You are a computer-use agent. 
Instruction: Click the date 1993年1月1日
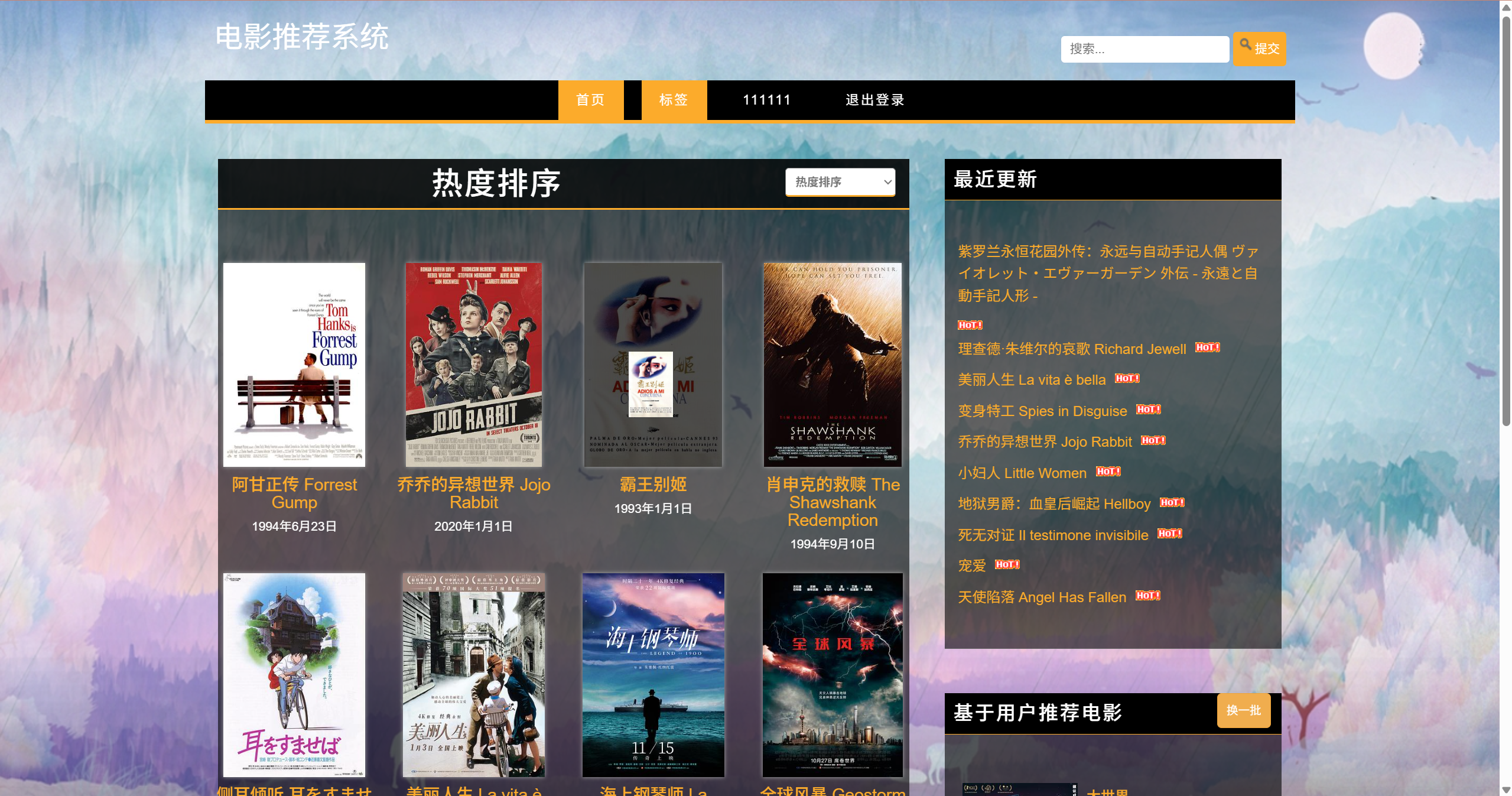[653, 509]
